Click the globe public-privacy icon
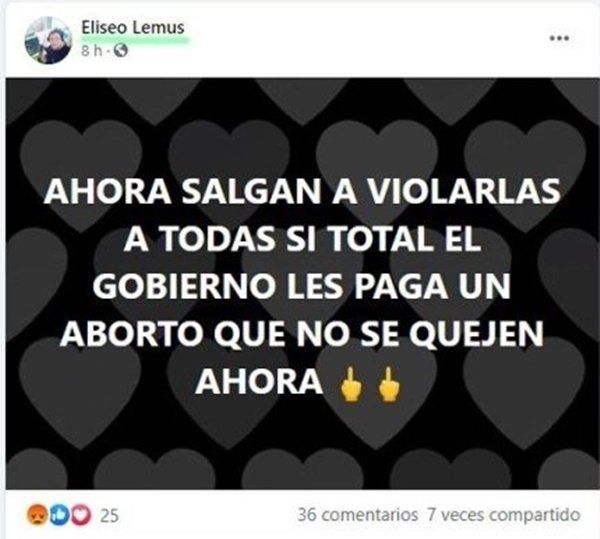 [x=121, y=50]
